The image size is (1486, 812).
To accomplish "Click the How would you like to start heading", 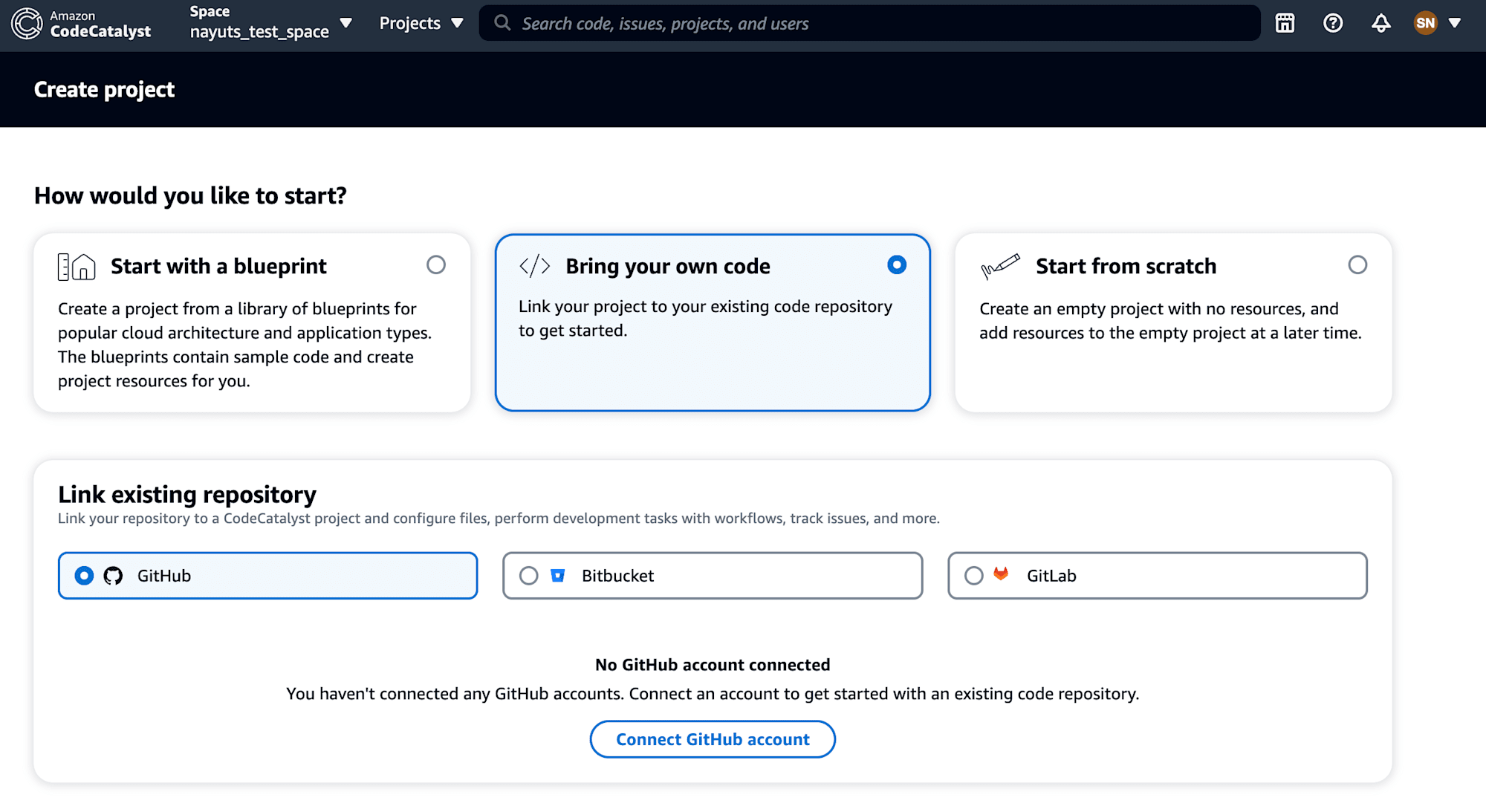I will [x=190, y=195].
